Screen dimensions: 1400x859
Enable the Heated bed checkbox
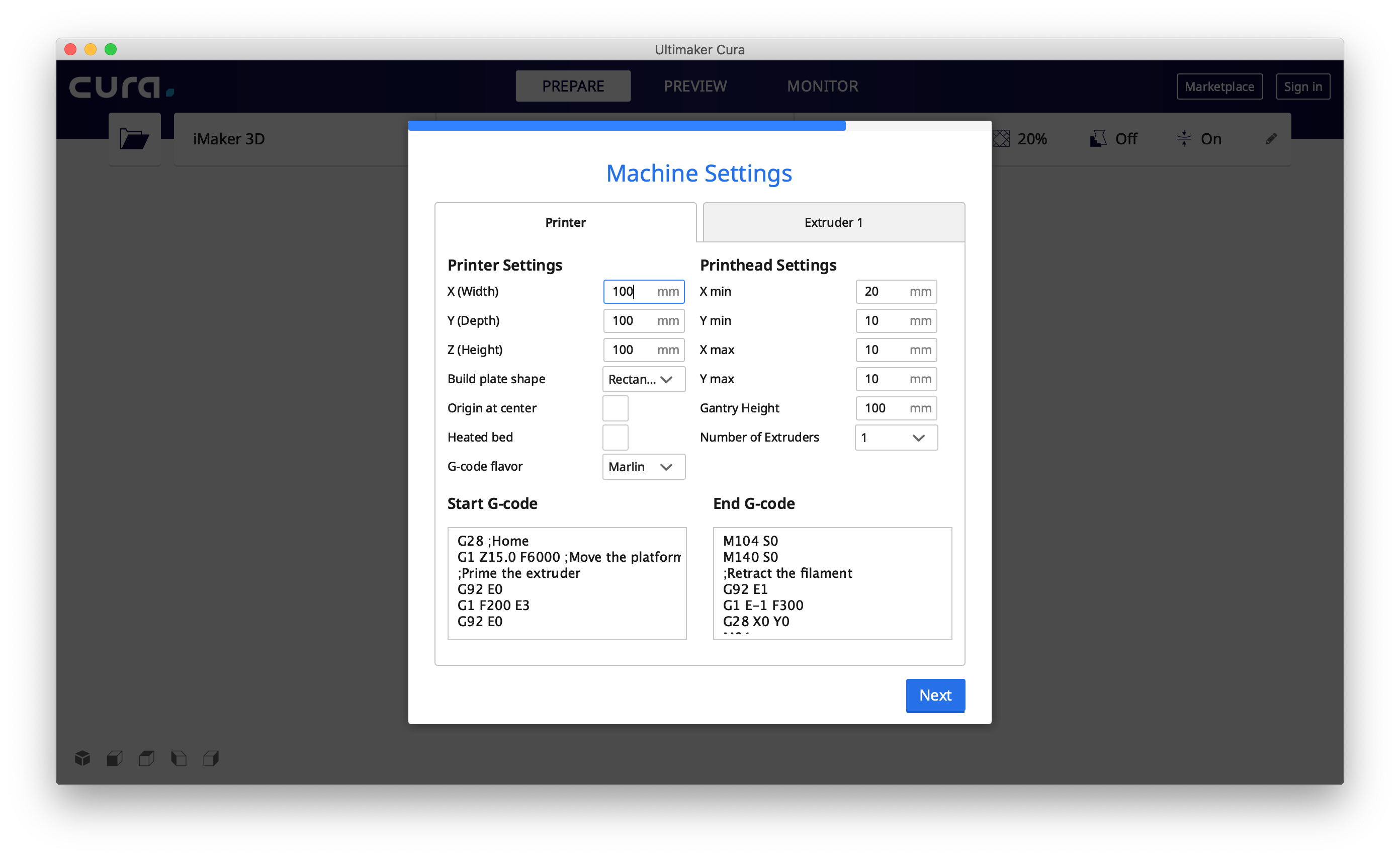[616, 437]
